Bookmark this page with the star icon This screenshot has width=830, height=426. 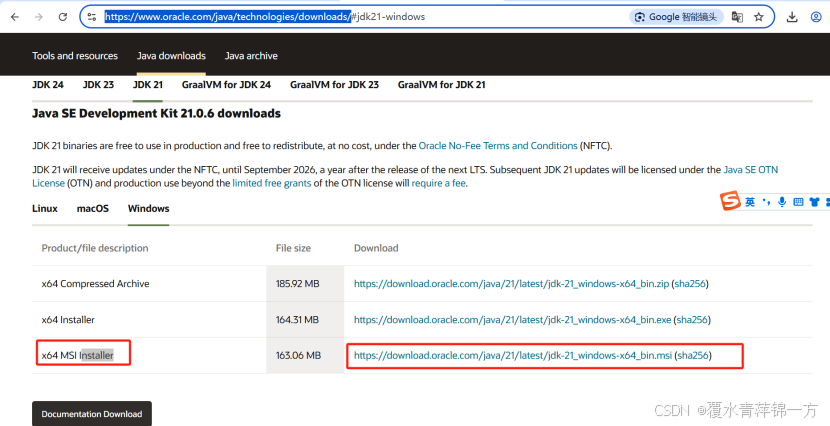(759, 17)
